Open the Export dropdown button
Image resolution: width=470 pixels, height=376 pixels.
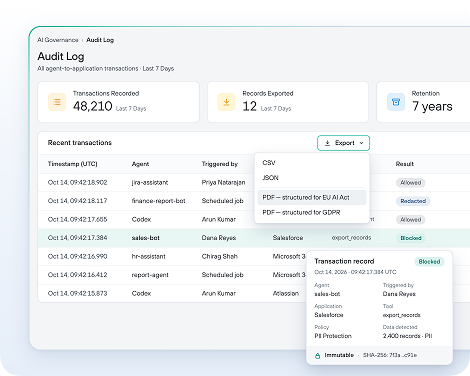pyautogui.click(x=343, y=143)
